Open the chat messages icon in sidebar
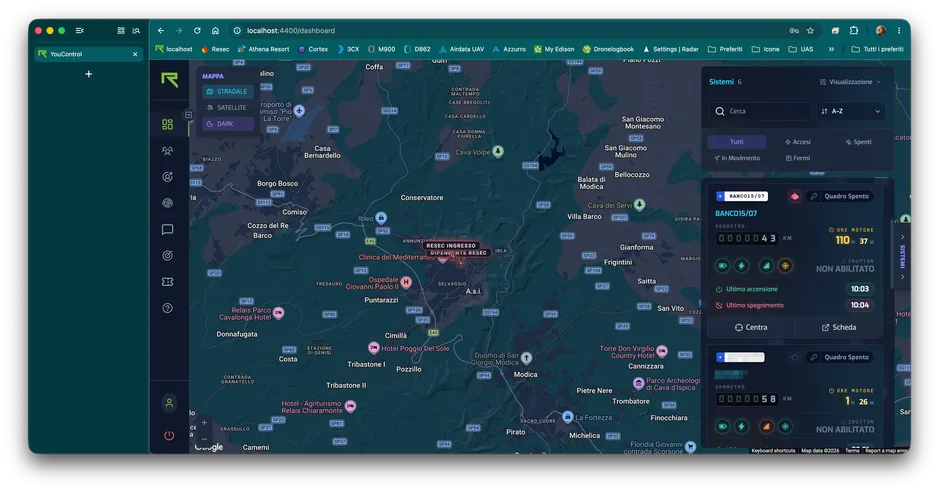The image size is (939, 491). [168, 229]
